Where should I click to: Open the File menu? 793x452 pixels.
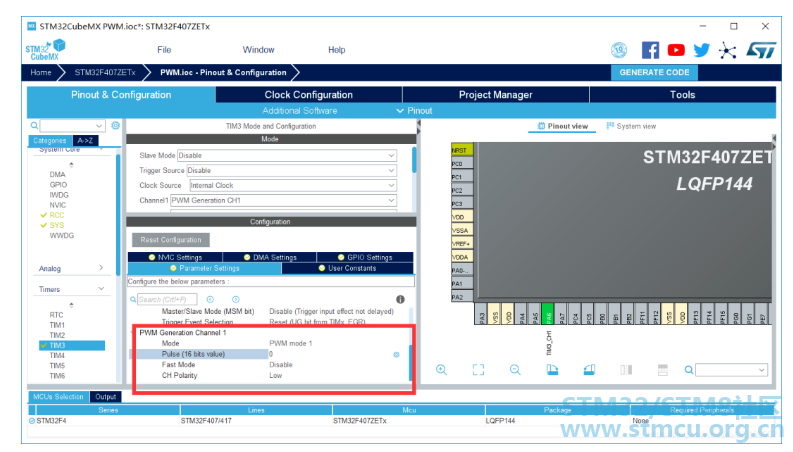(164, 50)
